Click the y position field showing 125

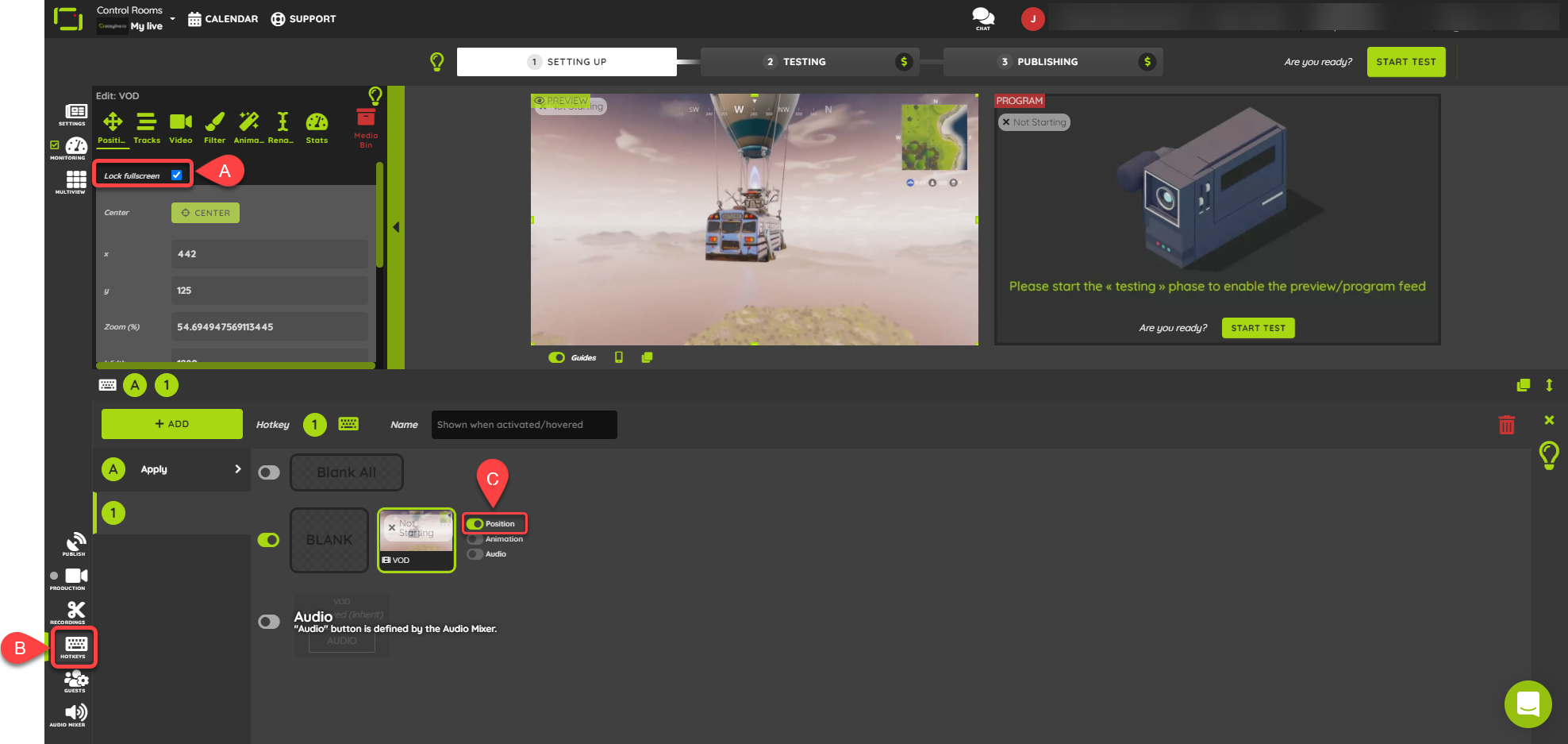(x=270, y=291)
